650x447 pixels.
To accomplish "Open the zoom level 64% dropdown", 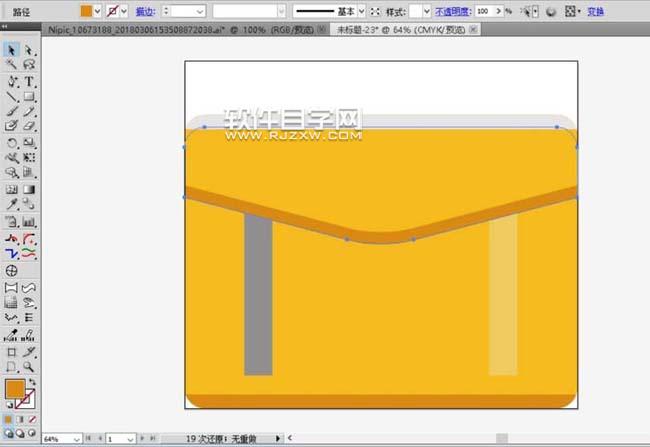I will click(76, 439).
